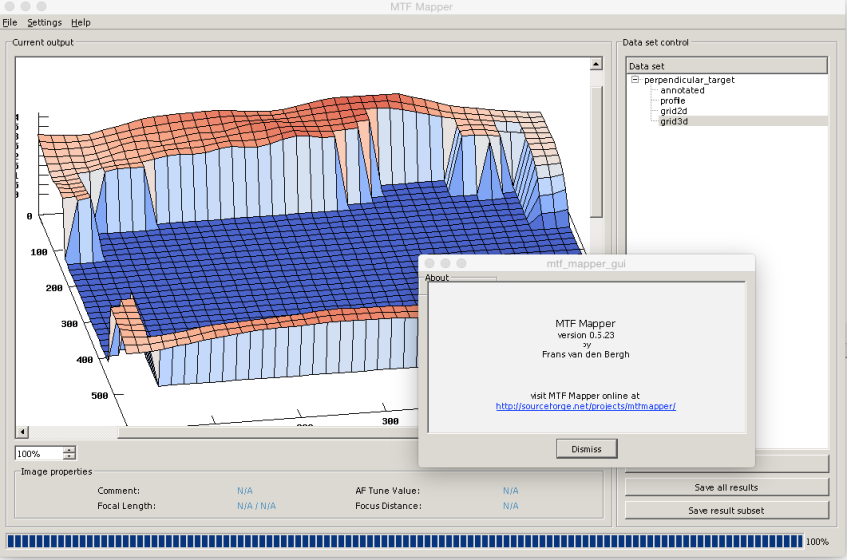Click the Frans van den Bergh author text
The width and height of the screenshot is (847, 560).
[x=586, y=354]
